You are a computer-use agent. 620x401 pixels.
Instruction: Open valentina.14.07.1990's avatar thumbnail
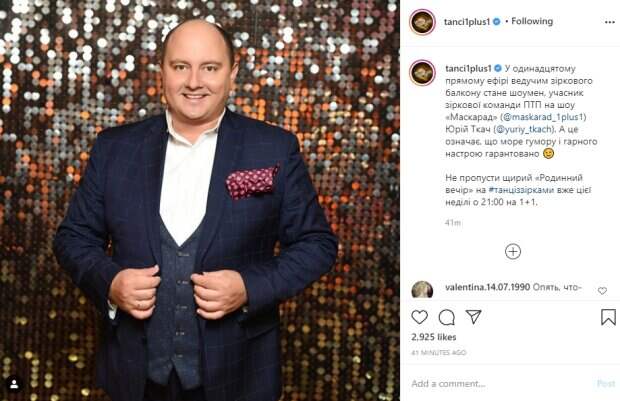[422, 290]
